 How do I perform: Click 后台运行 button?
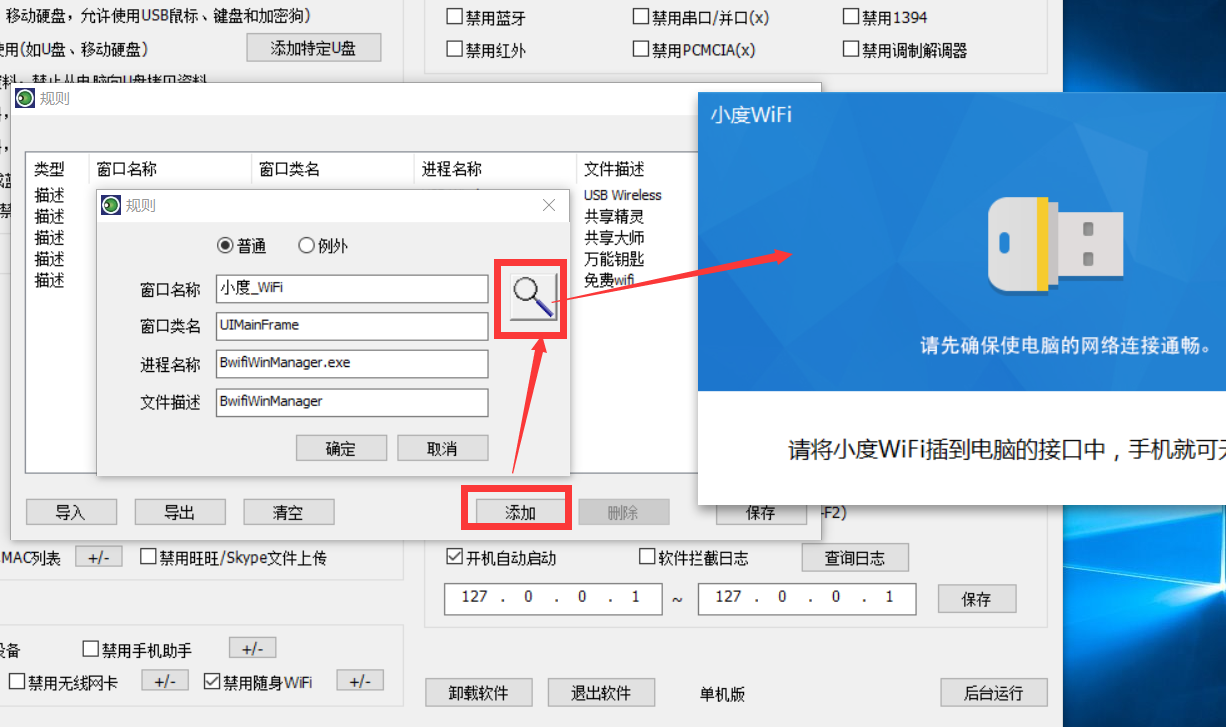[x=994, y=692]
